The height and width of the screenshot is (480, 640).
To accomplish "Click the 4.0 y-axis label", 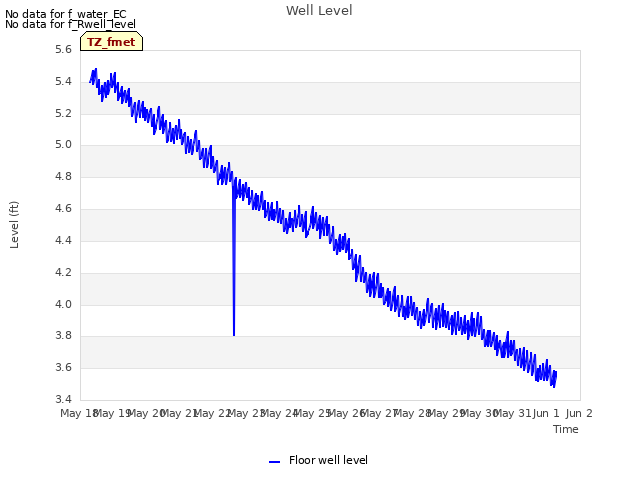I will [x=63, y=304].
